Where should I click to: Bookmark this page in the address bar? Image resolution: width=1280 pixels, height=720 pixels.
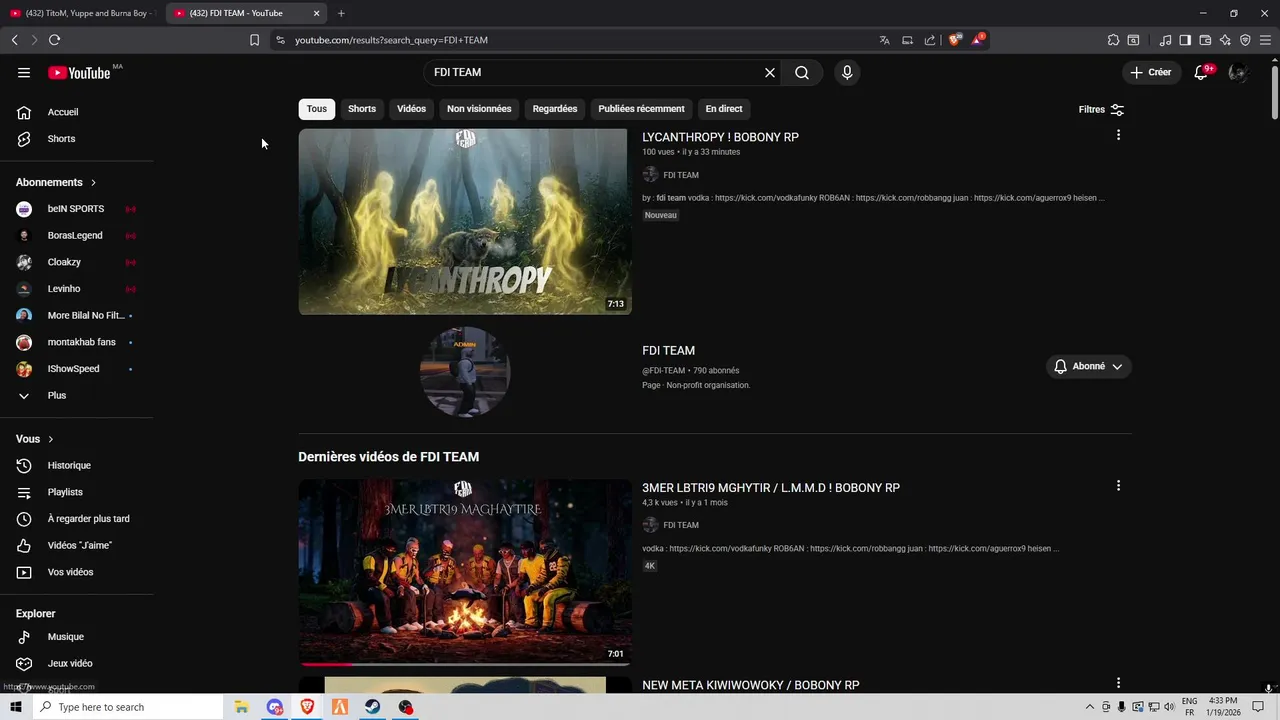pos(254,40)
